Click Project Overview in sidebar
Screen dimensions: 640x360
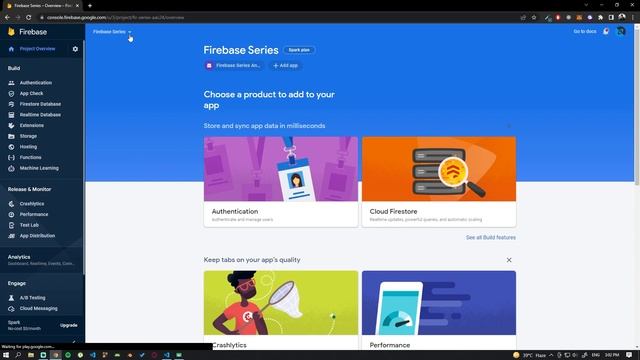point(38,49)
